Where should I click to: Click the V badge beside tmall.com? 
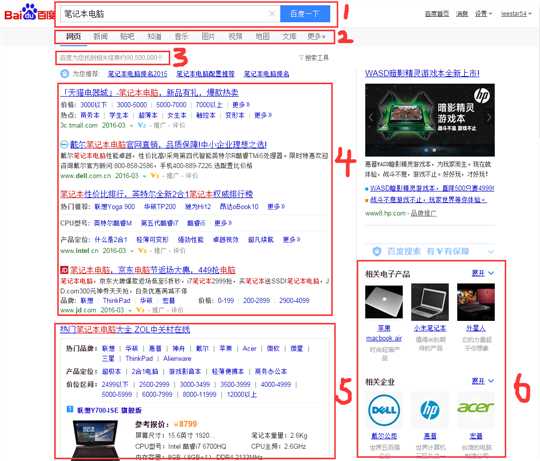142,125
